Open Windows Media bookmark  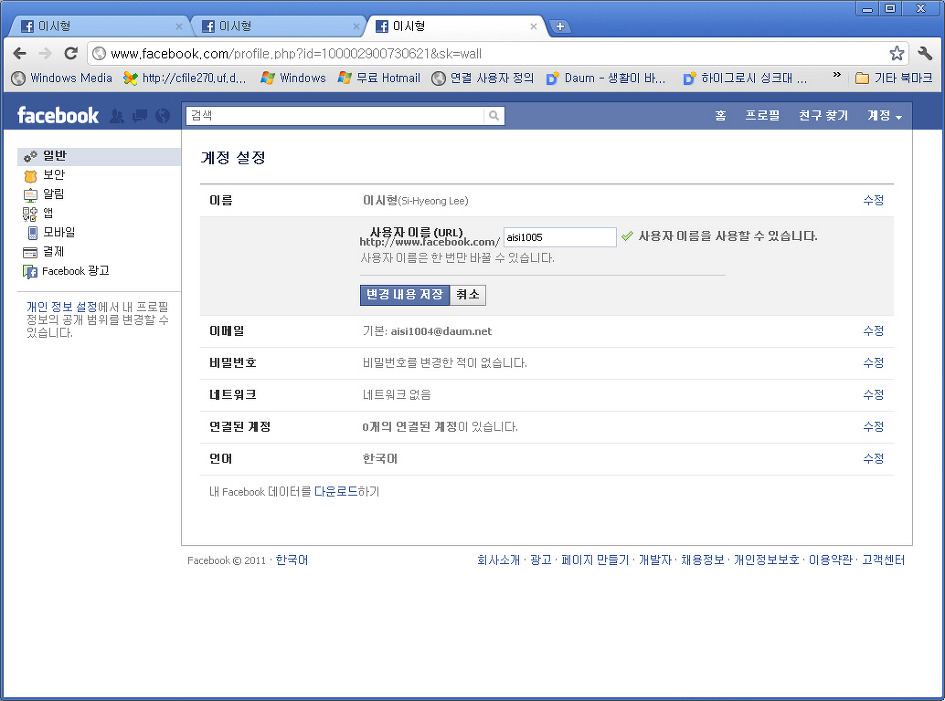tap(62, 78)
